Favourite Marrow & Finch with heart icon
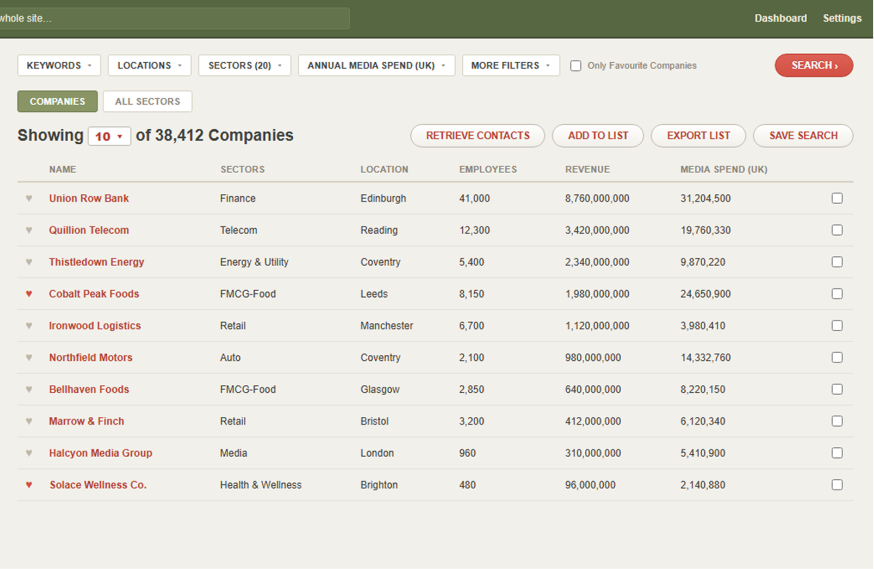874x569 pixels. pyautogui.click(x=29, y=421)
